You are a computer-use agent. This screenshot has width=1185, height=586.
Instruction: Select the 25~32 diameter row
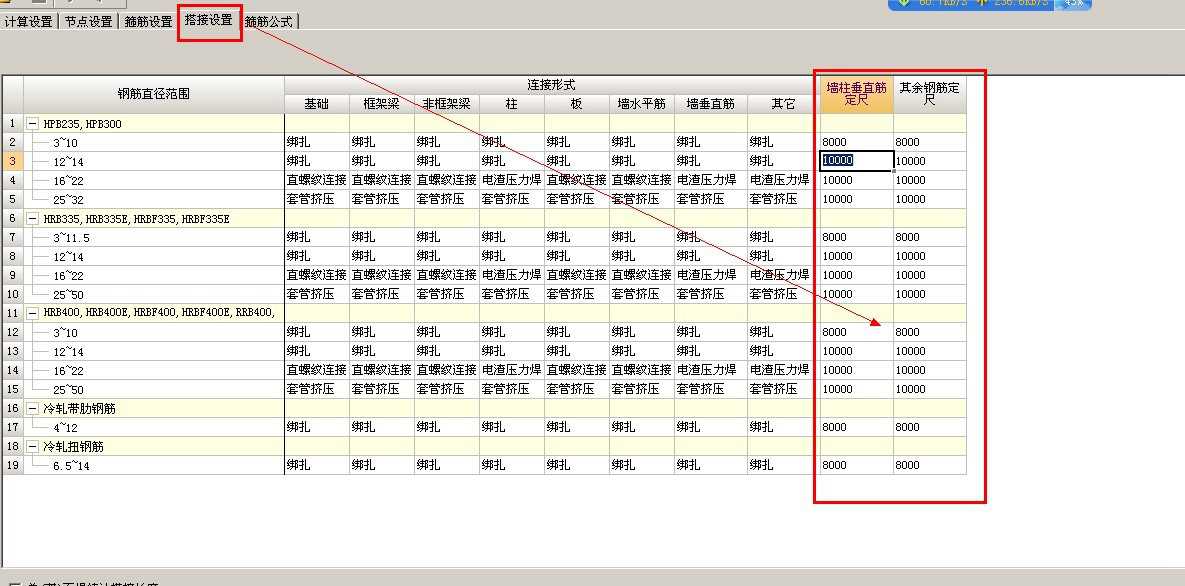click(153, 199)
